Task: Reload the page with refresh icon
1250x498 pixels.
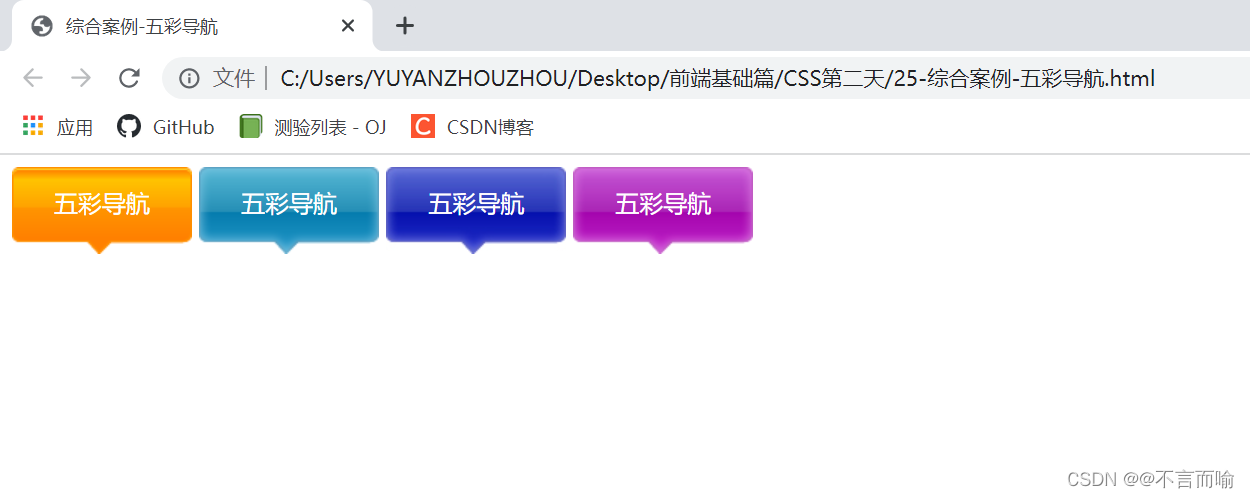Action: [129, 78]
